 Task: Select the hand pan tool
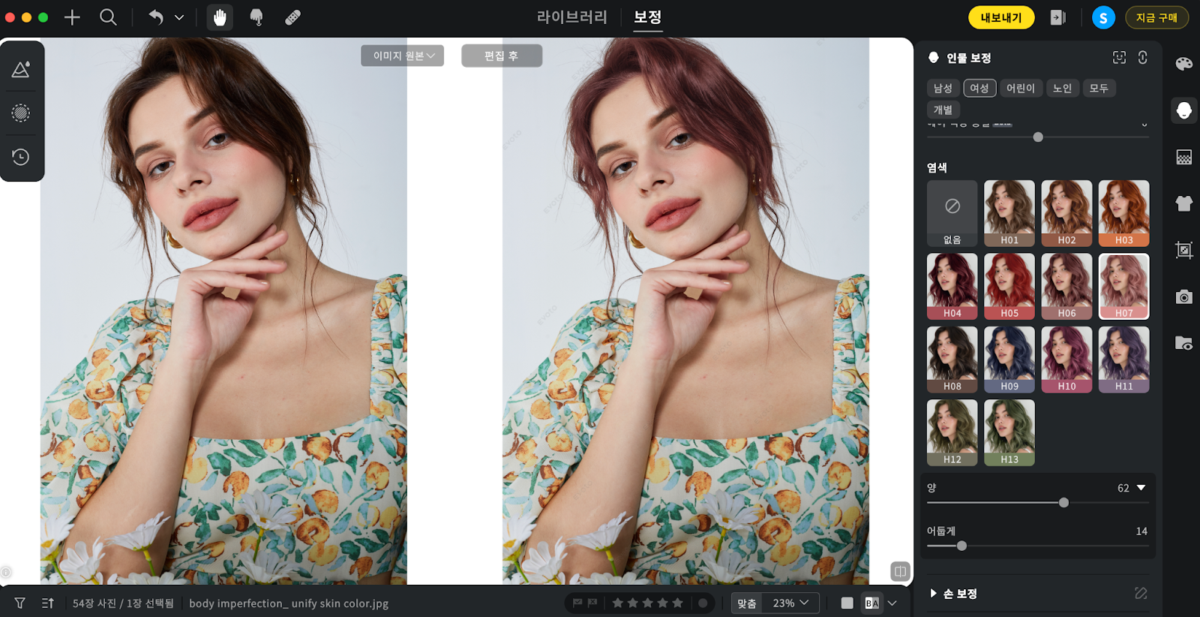pyautogui.click(x=220, y=17)
